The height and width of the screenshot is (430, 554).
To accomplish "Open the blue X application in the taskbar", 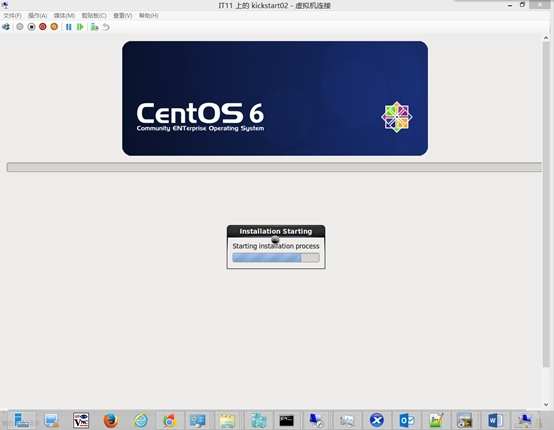I will (377, 420).
